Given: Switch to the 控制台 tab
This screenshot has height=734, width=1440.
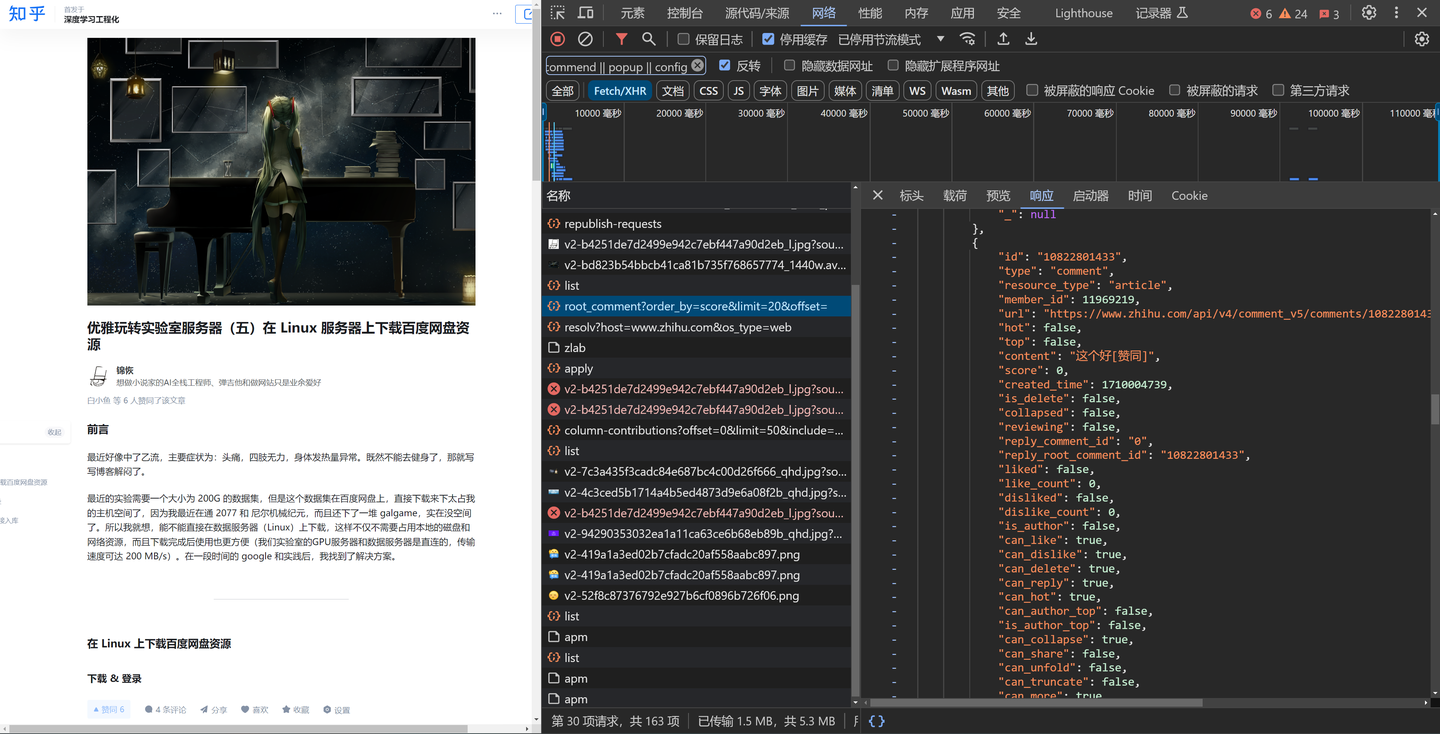Looking at the screenshot, I should [684, 13].
